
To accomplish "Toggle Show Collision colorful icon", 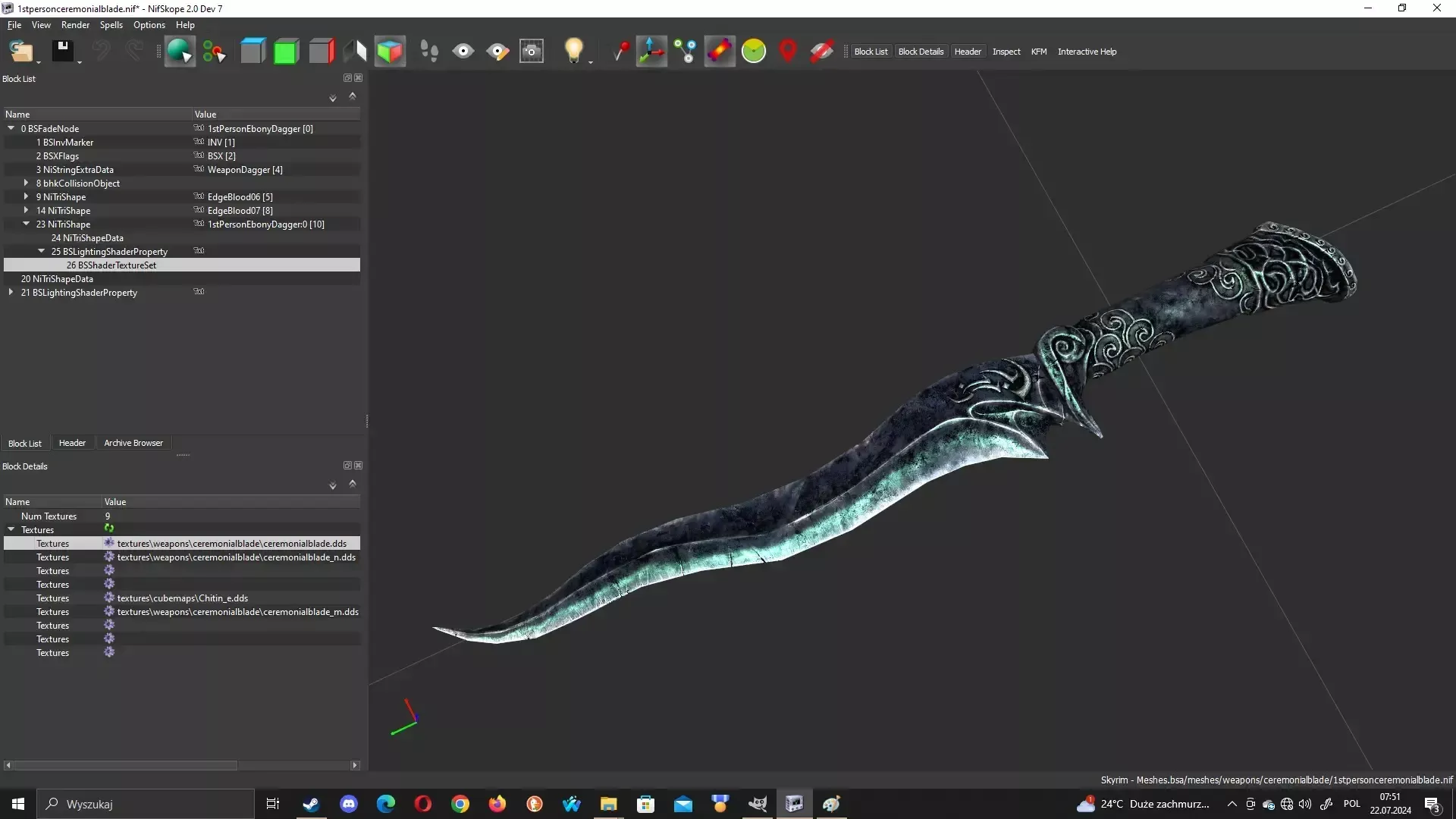I will click(720, 52).
